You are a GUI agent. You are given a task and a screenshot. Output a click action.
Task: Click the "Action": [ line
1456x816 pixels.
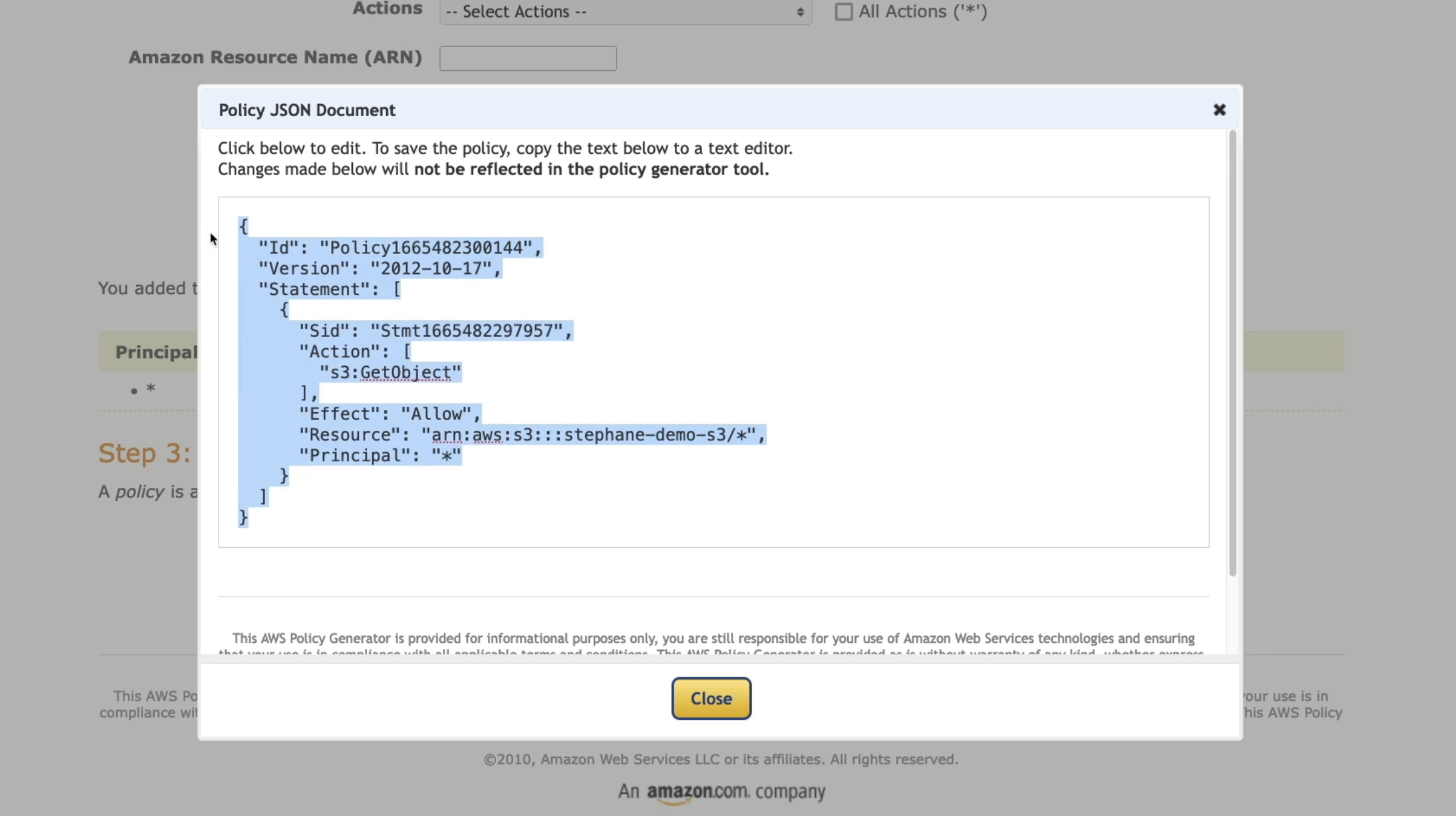click(355, 352)
